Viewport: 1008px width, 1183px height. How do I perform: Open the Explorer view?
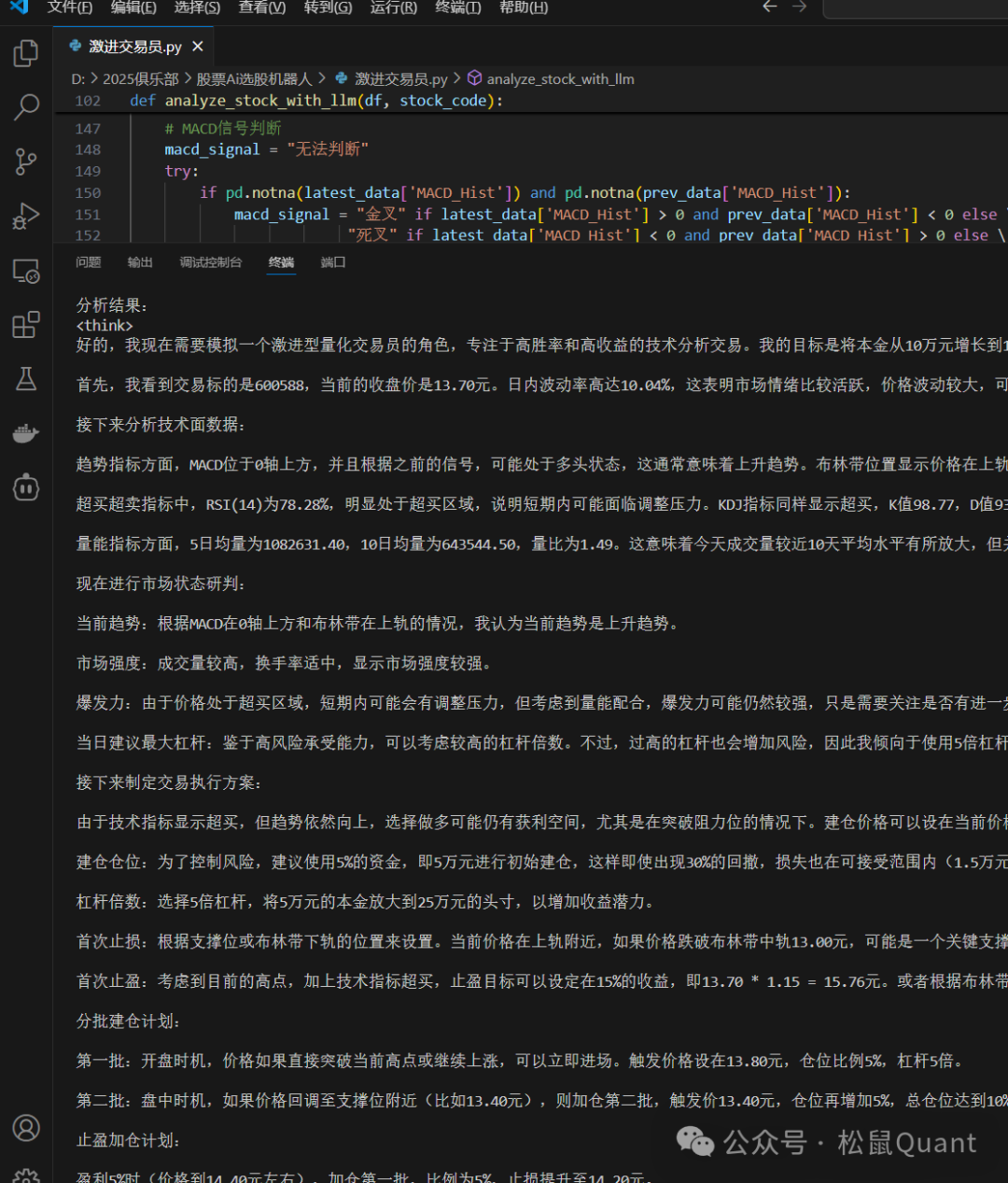coord(25,53)
